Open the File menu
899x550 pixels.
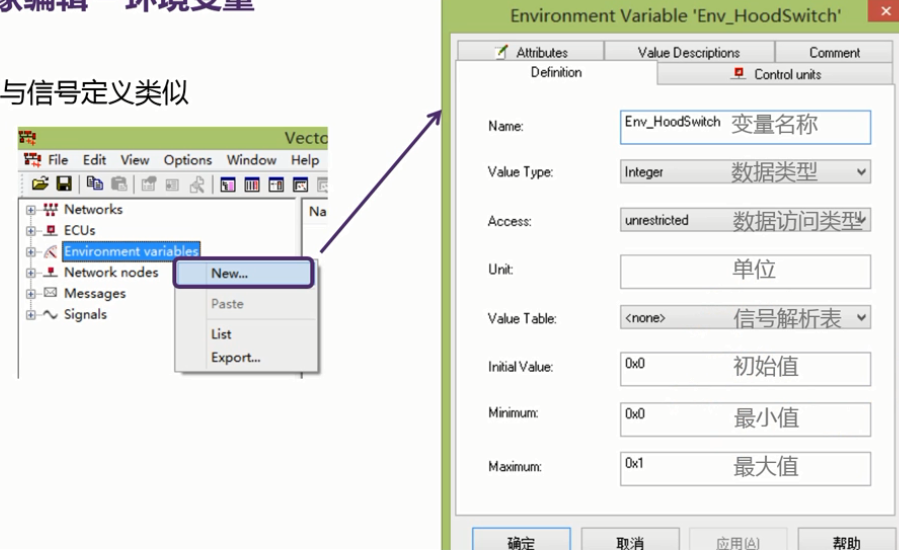58,160
